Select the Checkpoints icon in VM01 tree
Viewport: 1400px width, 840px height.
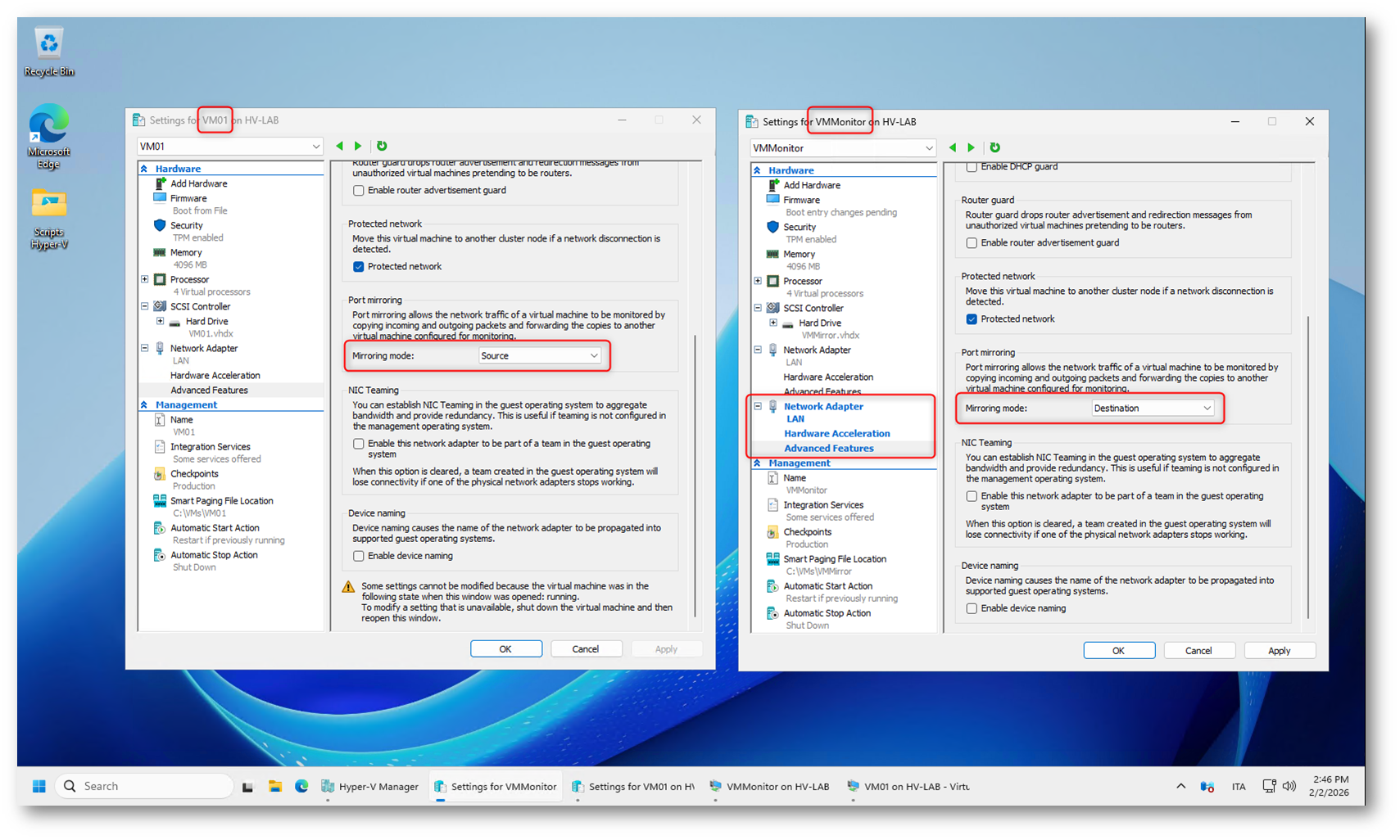pos(160,473)
